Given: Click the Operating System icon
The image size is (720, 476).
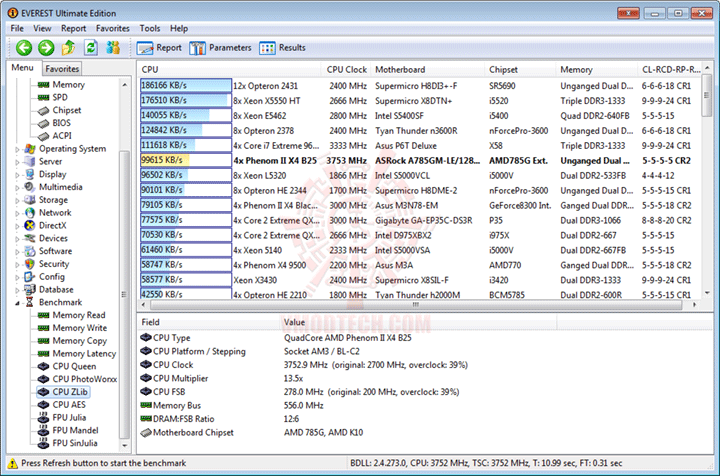Looking at the screenshot, I should pyautogui.click(x=30, y=149).
